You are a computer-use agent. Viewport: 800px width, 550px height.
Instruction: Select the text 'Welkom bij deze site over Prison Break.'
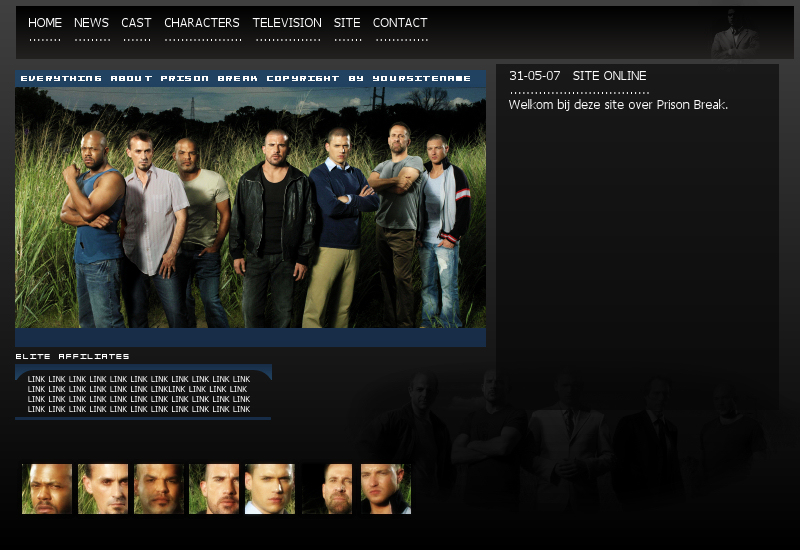click(618, 105)
